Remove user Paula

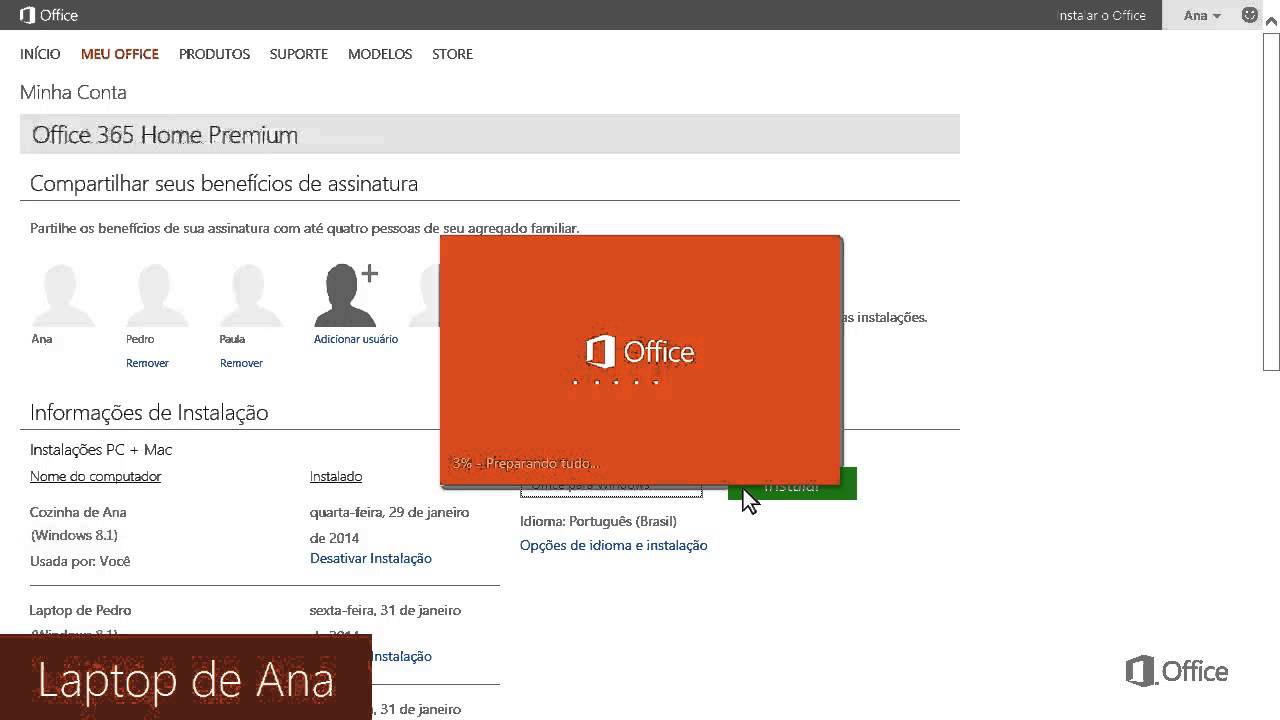241,363
